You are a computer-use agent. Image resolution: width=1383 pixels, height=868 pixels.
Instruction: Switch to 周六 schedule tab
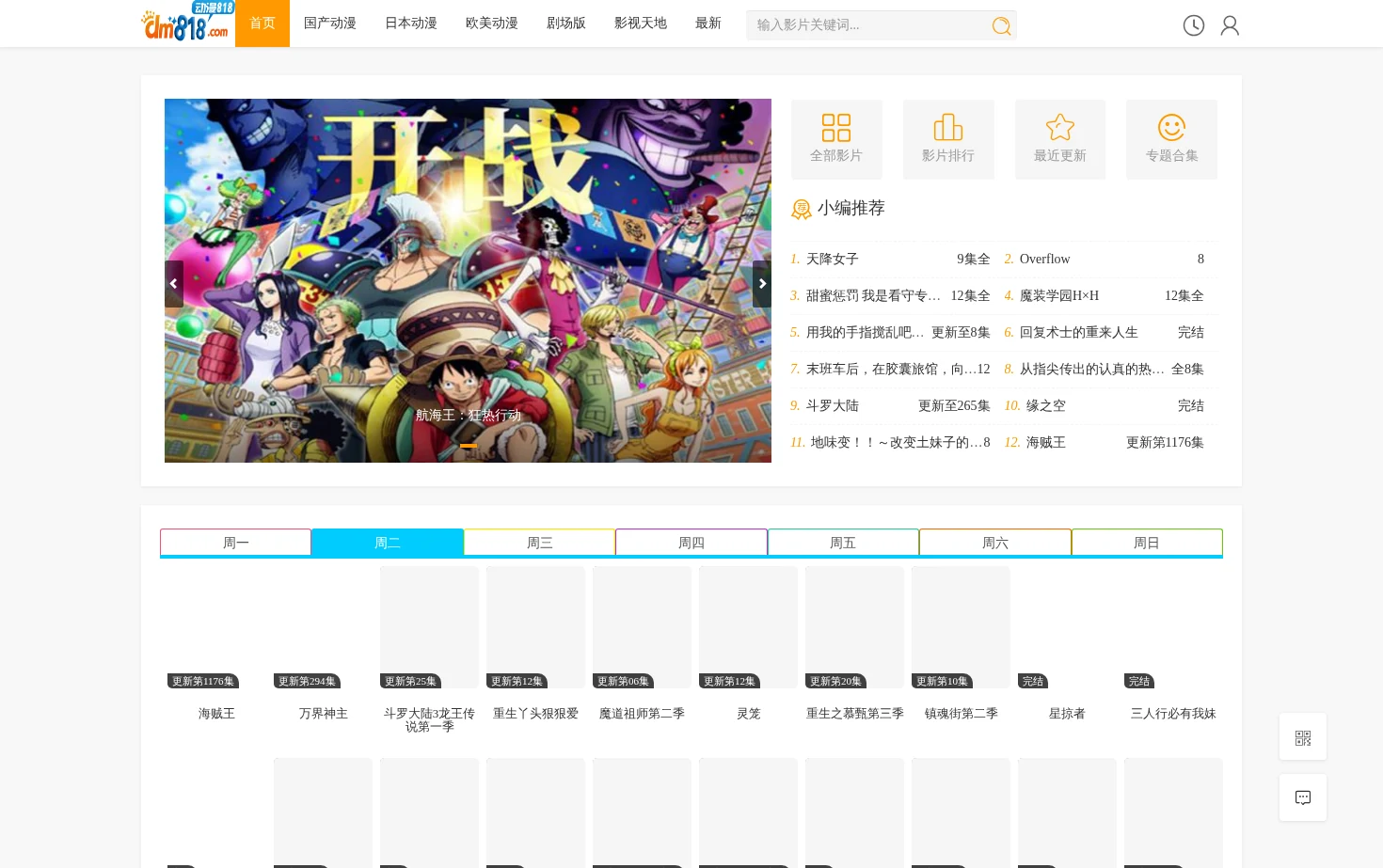995,543
